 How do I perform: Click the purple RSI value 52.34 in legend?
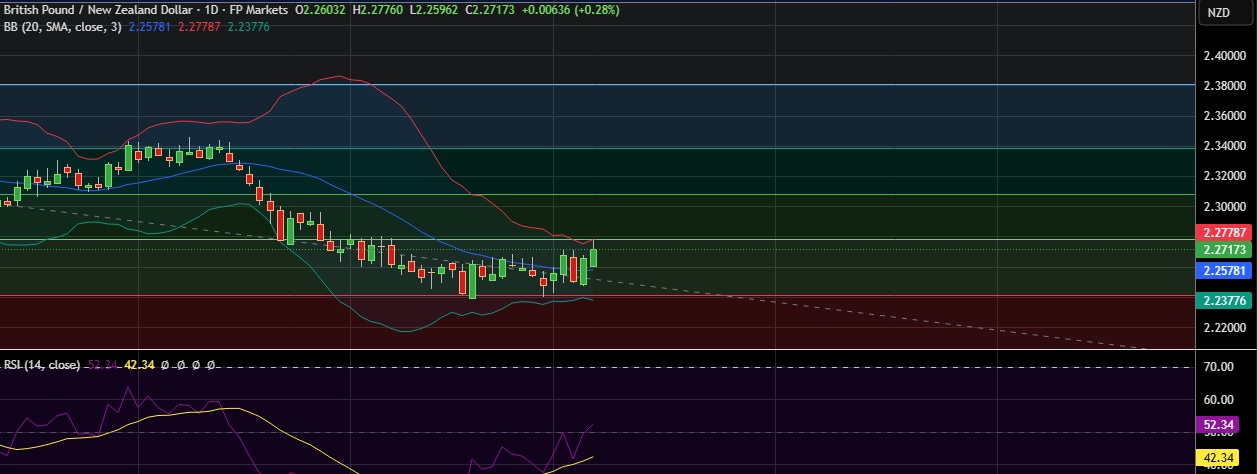coord(104,365)
